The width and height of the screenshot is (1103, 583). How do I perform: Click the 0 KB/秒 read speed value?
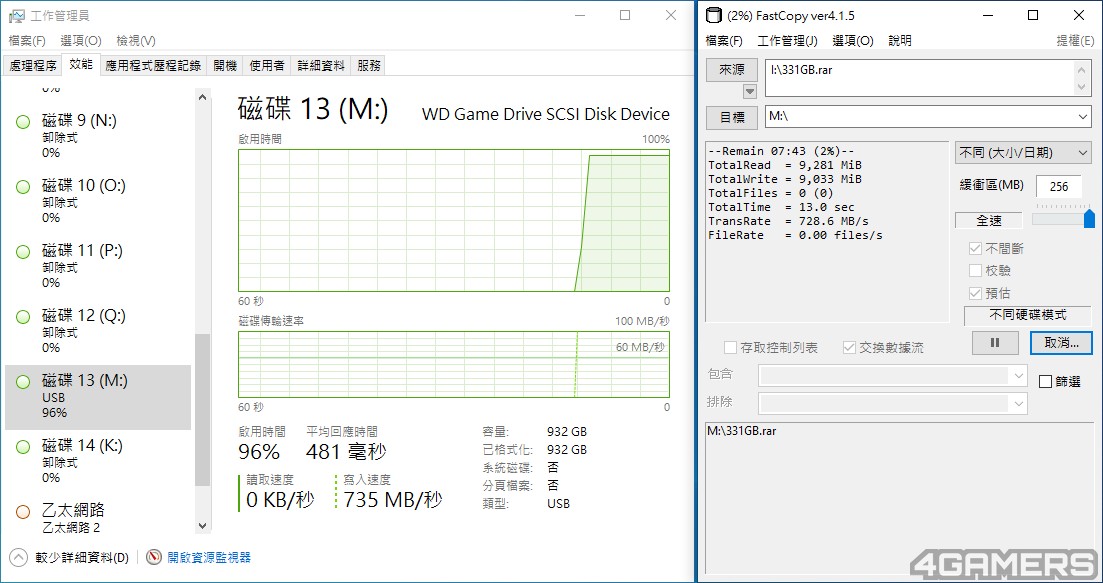click(x=280, y=500)
